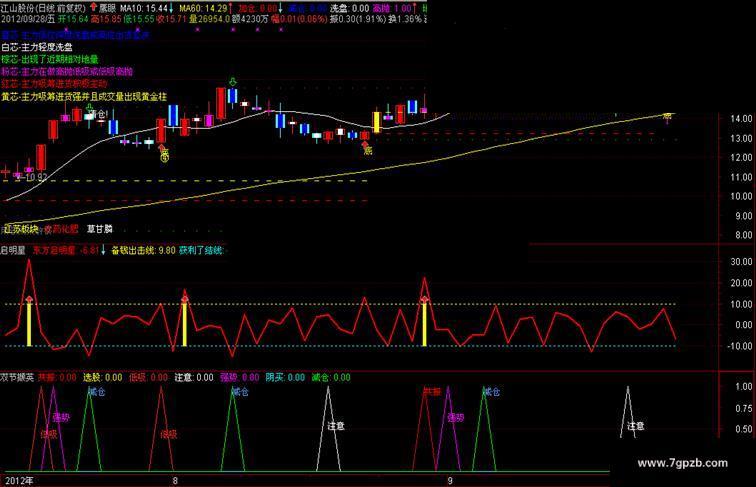
Task: Click the 江苏板块 sector label
Action: 21,229
